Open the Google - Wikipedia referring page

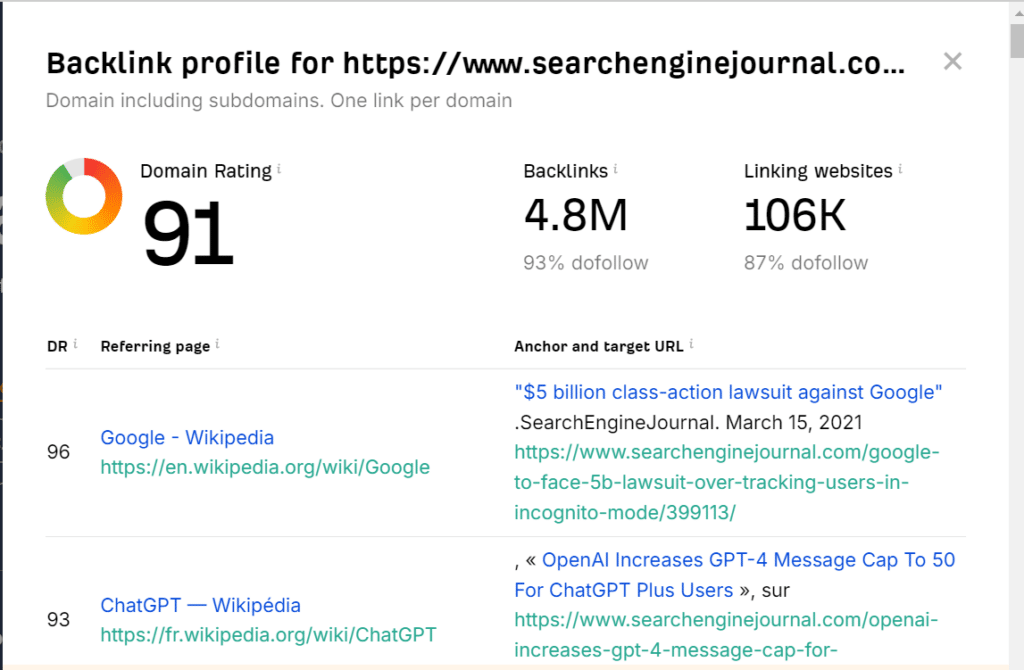click(187, 438)
